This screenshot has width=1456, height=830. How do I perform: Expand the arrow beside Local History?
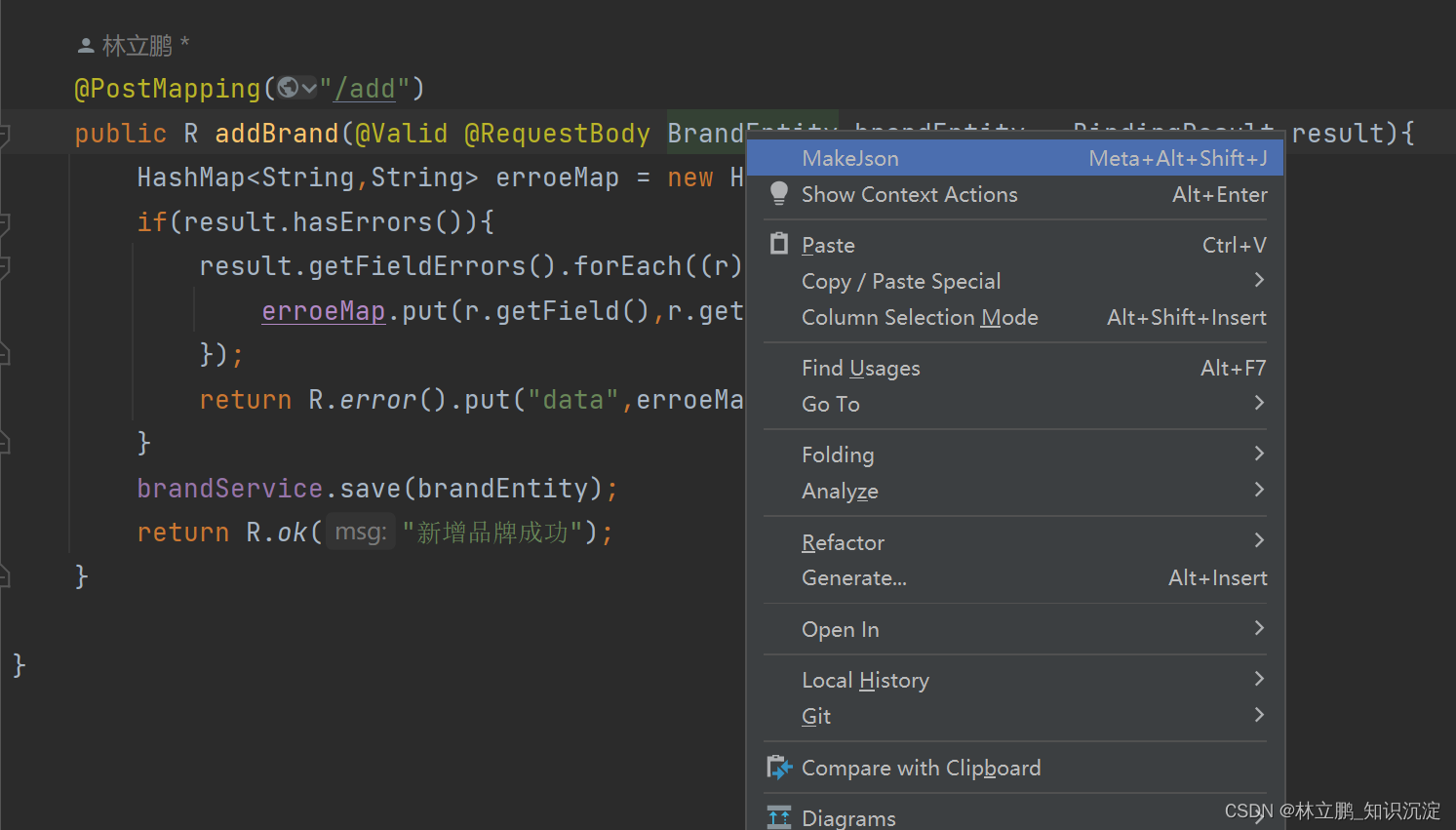[1259, 679]
